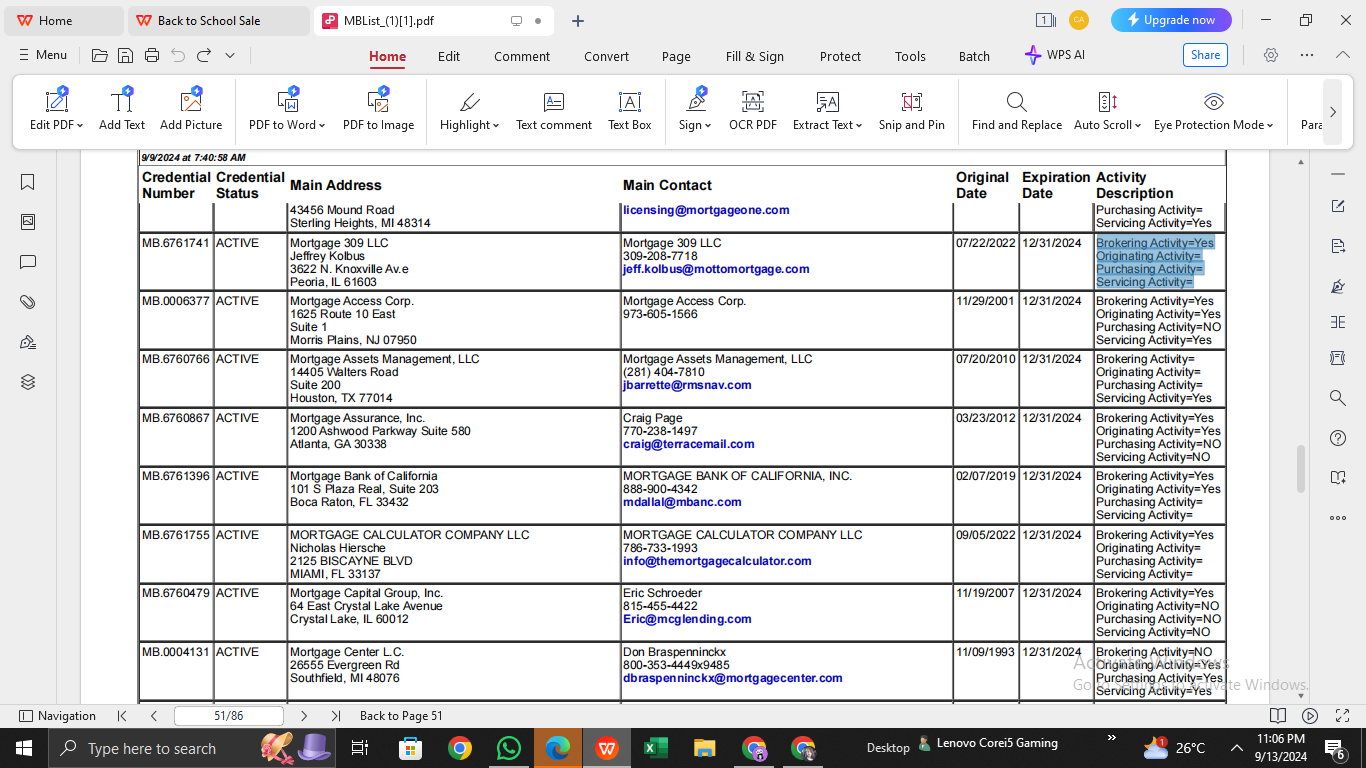The height and width of the screenshot is (768, 1366).
Task: Open the WPS AI assistant
Action: point(1055,56)
